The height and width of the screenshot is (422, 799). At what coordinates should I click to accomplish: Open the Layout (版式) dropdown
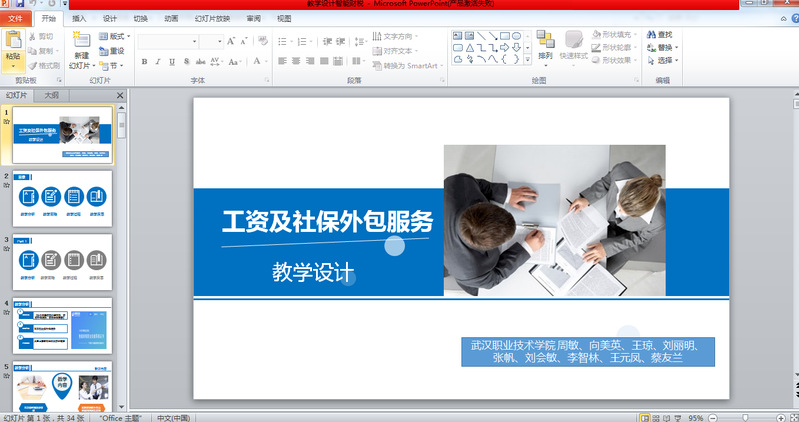coord(115,36)
